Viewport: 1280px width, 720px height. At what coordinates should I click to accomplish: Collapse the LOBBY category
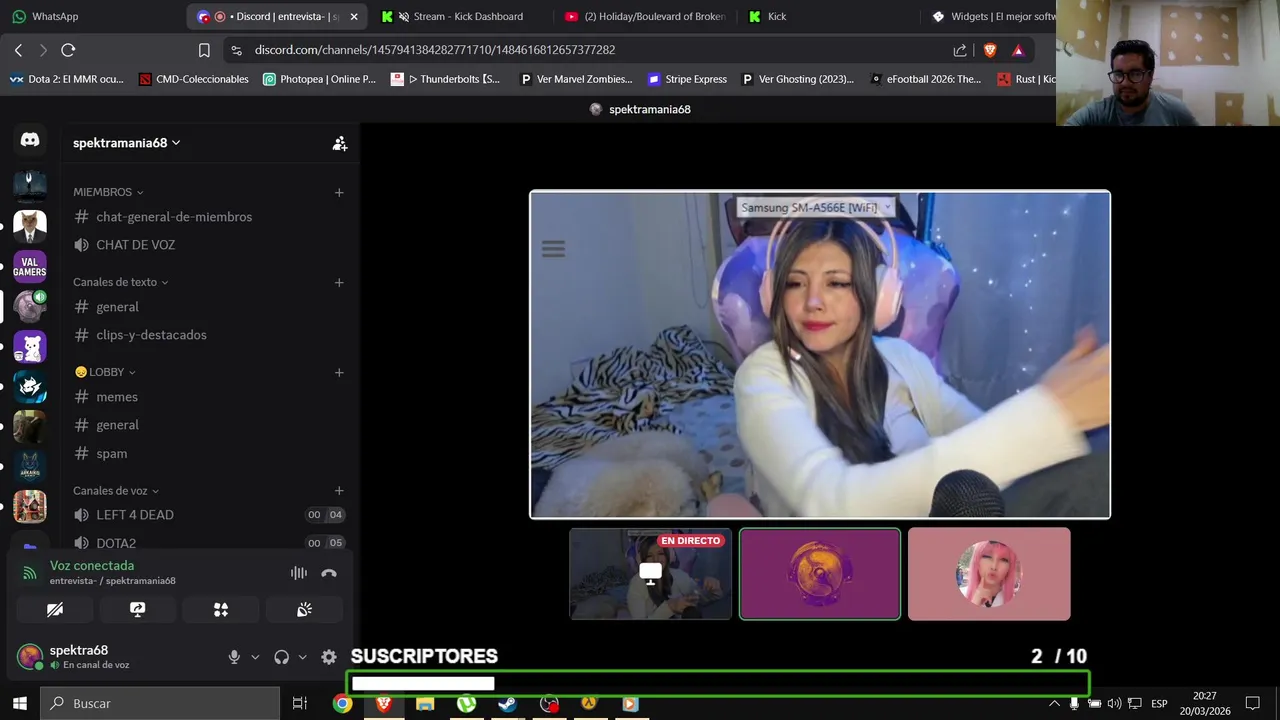tap(105, 372)
